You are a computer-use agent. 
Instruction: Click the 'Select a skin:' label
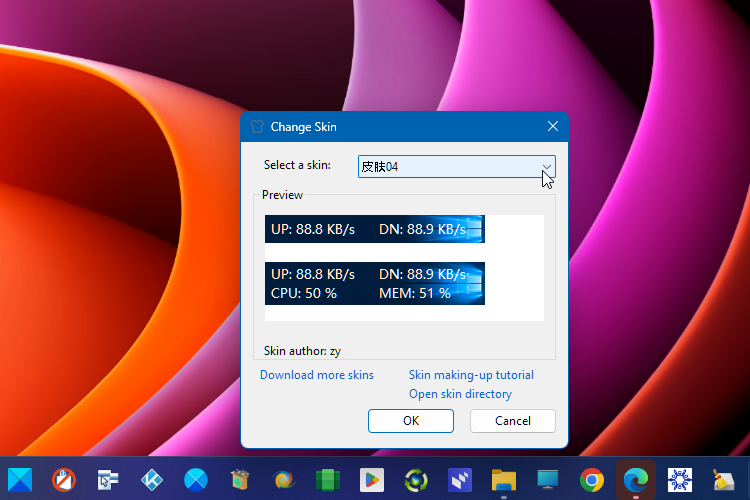coord(297,165)
